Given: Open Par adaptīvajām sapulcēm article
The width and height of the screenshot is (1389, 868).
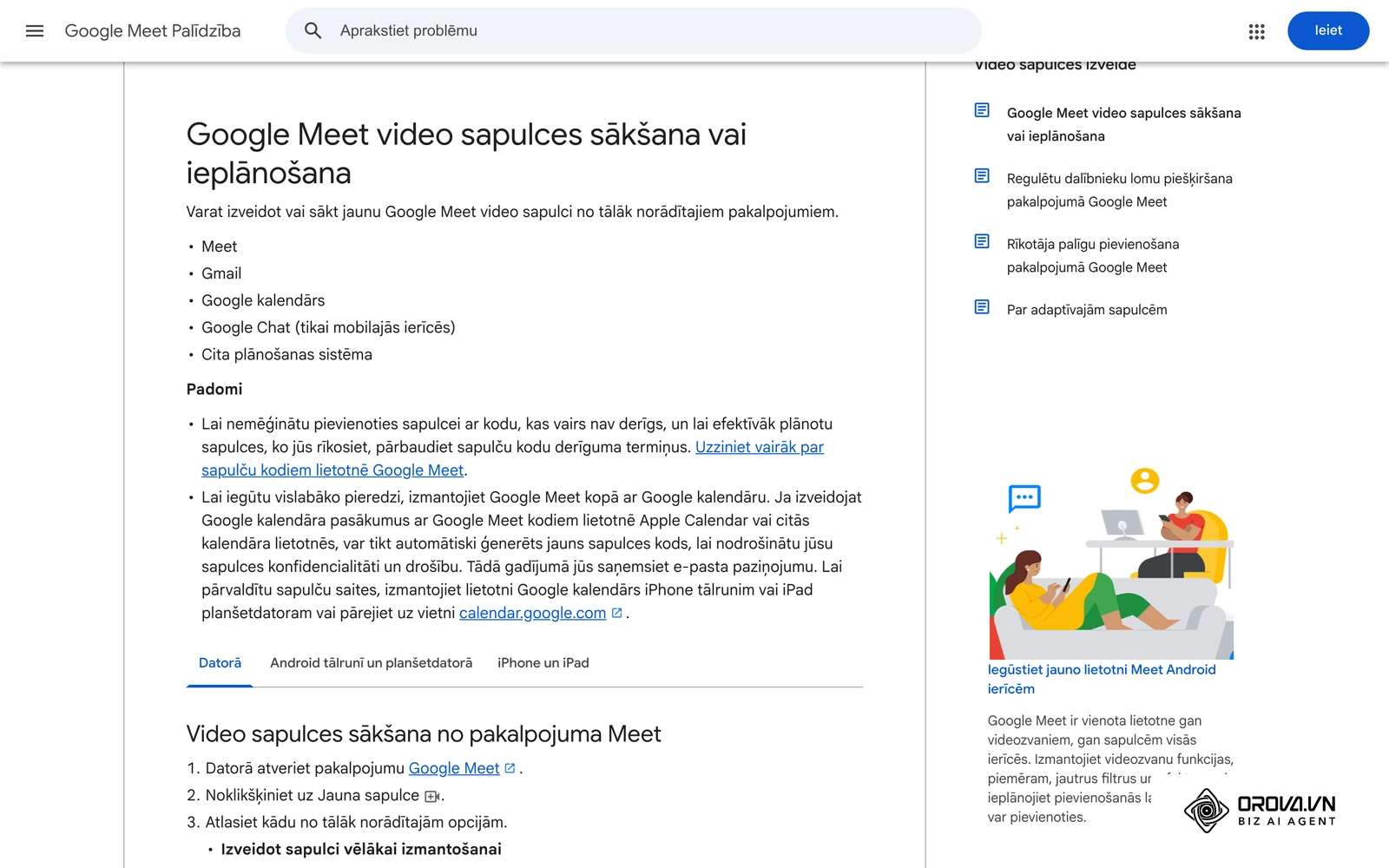Looking at the screenshot, I should 1087,310.
